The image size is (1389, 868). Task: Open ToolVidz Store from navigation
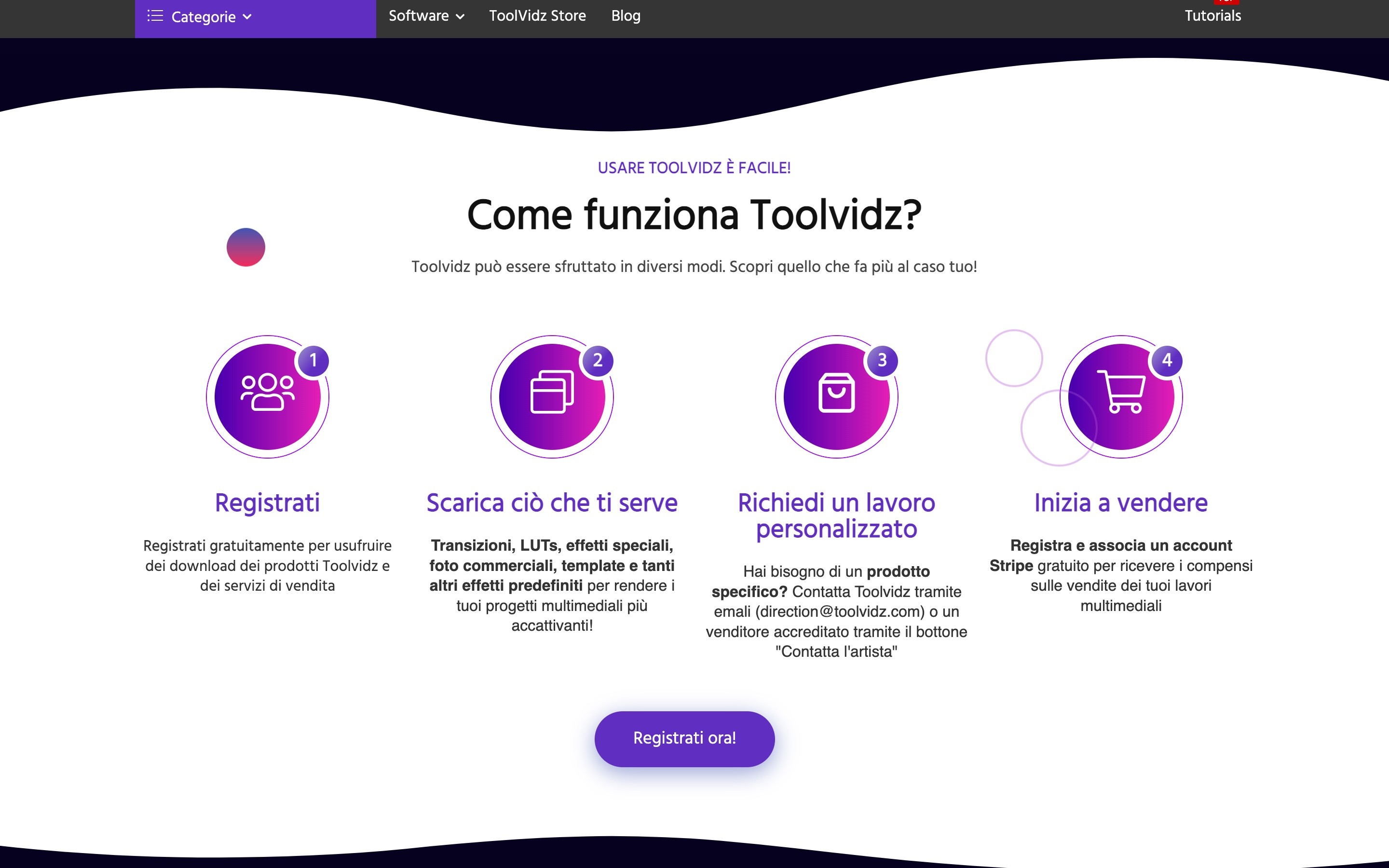click(537, 16)
